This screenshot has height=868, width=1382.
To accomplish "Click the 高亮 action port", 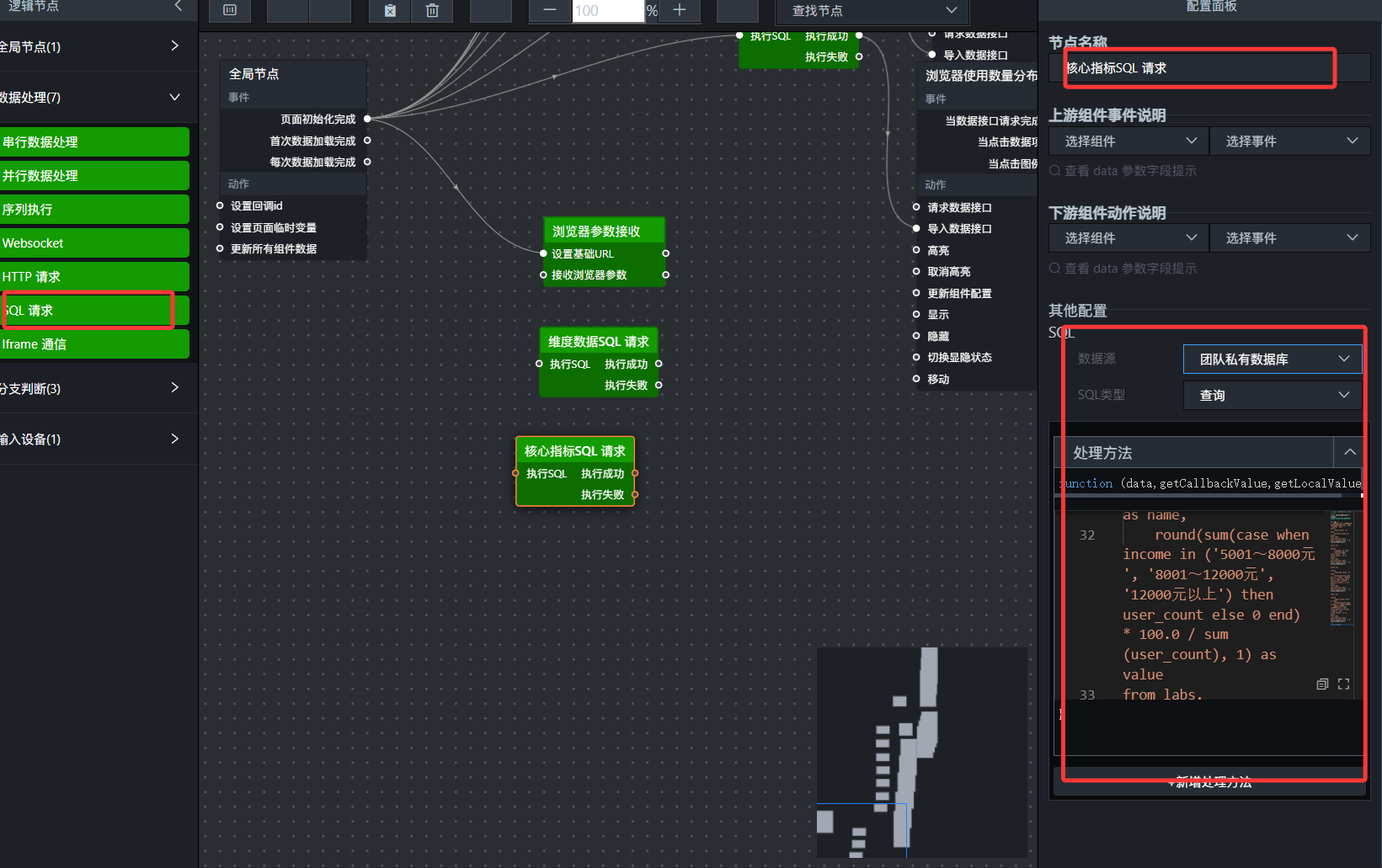I will point(916,250).
